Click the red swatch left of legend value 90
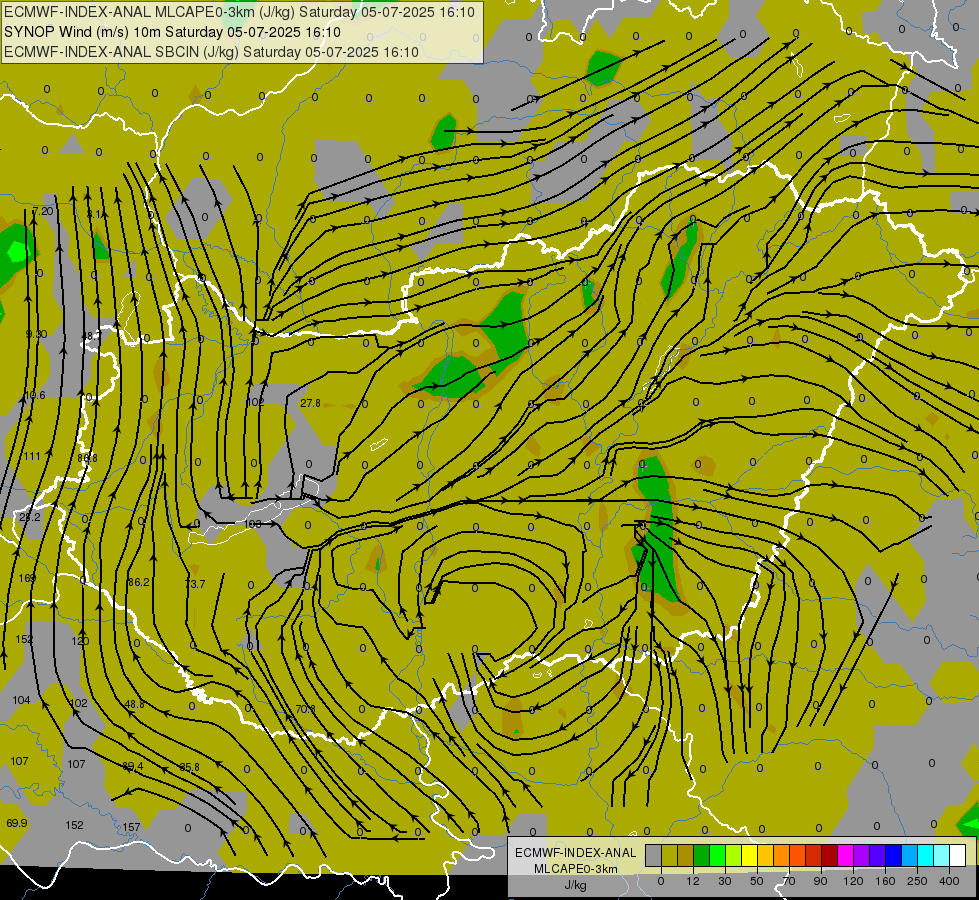The width and height of the screenshot is (979, 900). [814, 855]
